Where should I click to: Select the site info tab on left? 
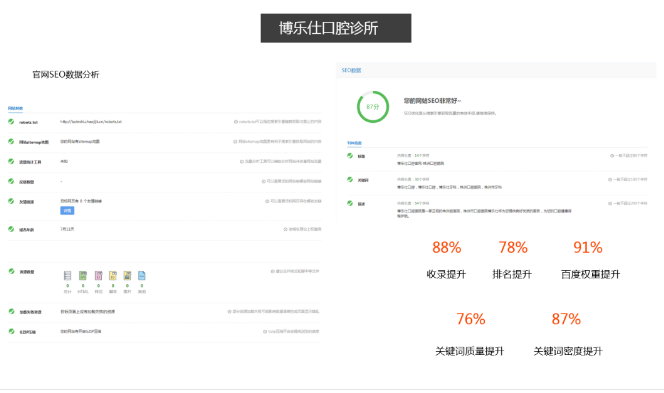(15, 108)
